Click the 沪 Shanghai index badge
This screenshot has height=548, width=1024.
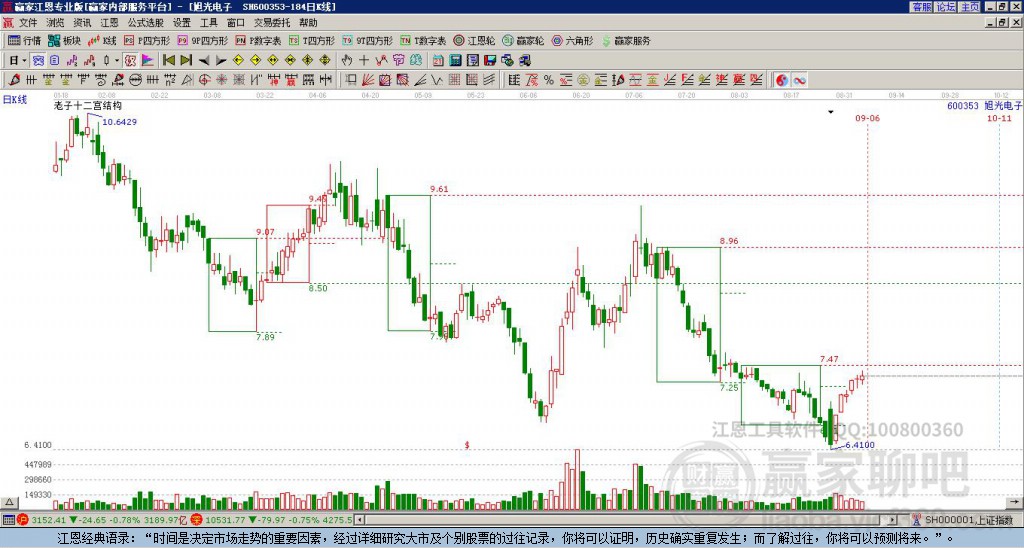point(24,520)
